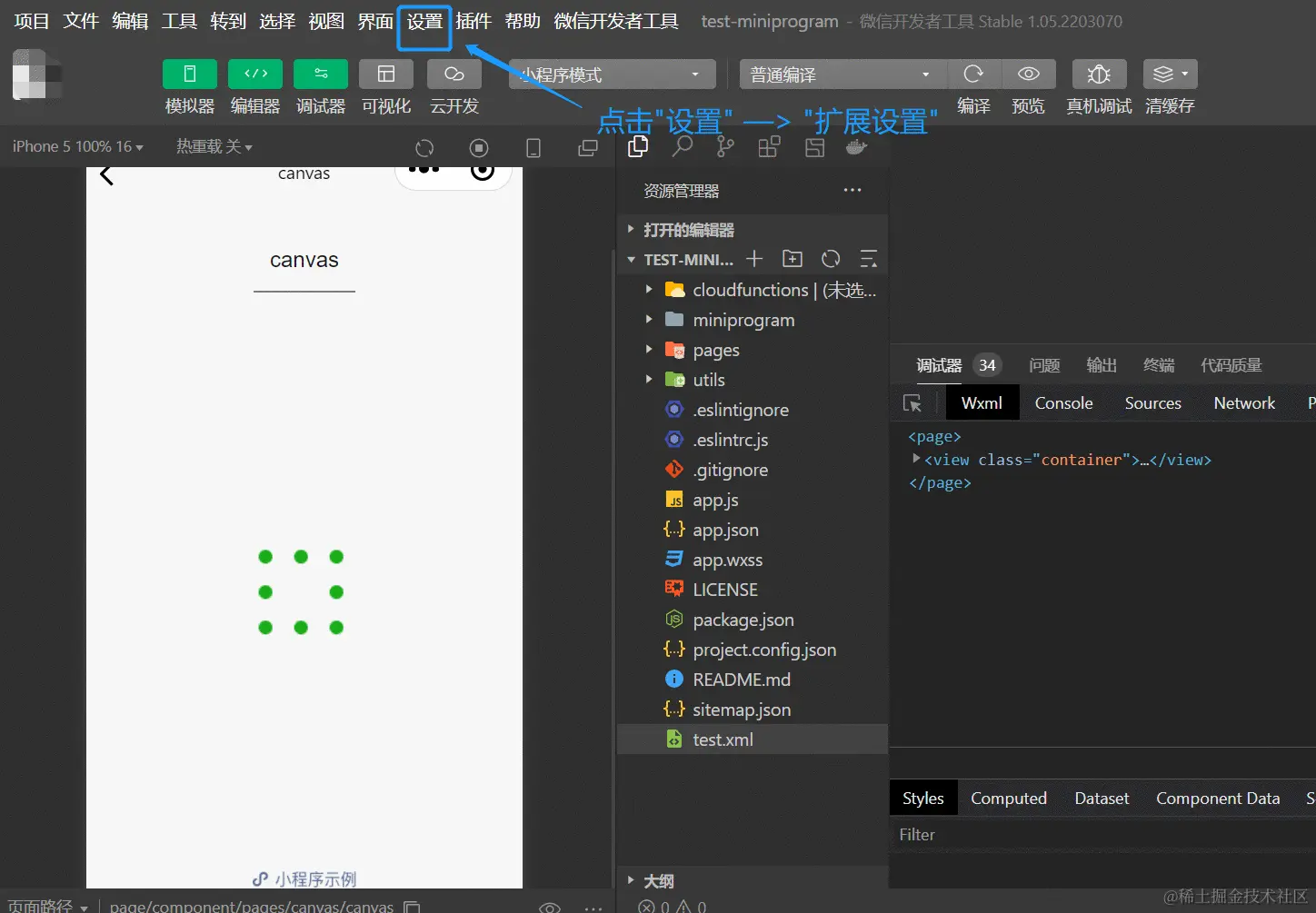Viewport: 1316px width, 913px height.
Task: Switch to Console tab
Action: pos(1063,403)
